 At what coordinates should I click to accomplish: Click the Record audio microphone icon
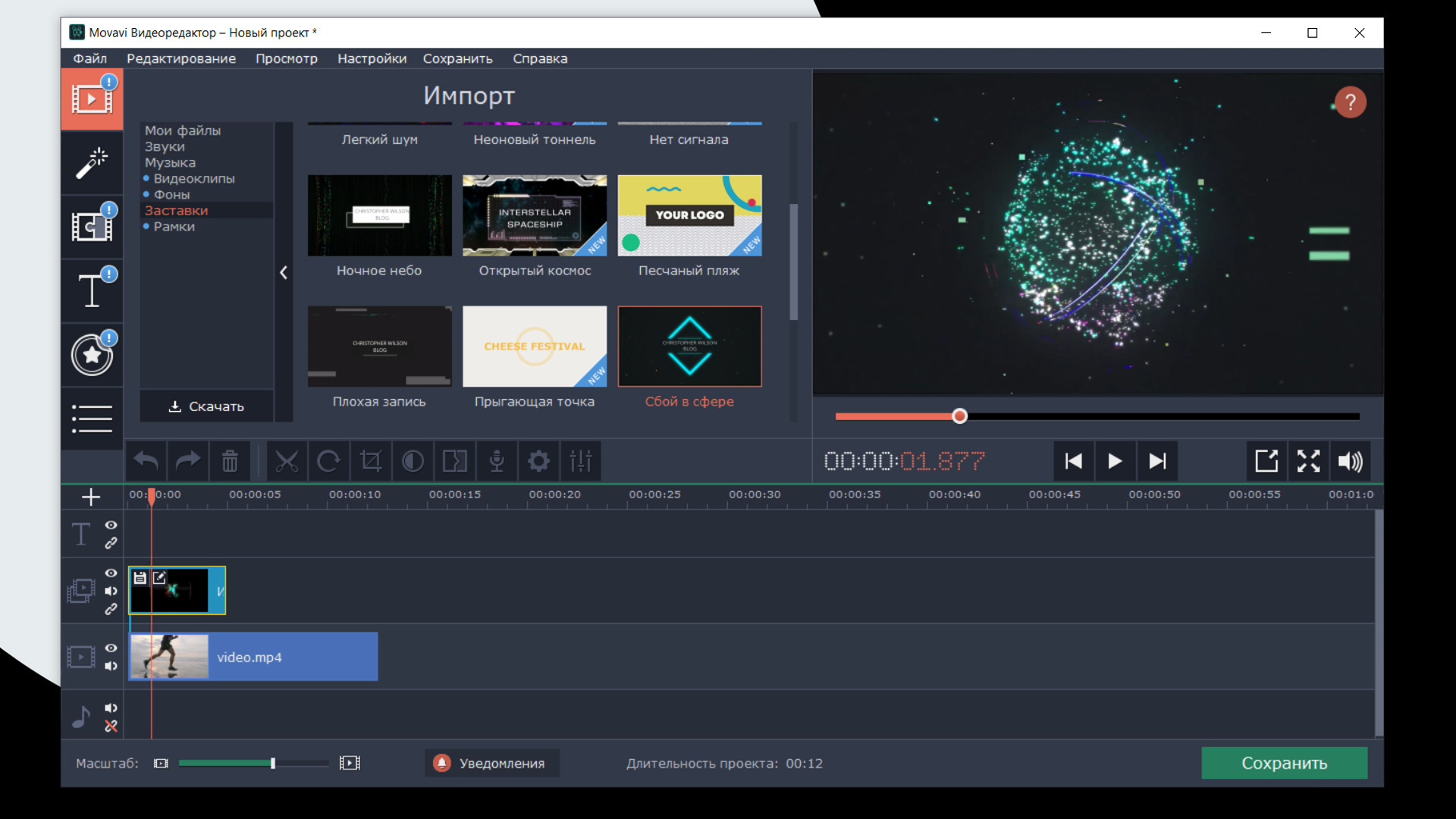[x=497, y=461]
